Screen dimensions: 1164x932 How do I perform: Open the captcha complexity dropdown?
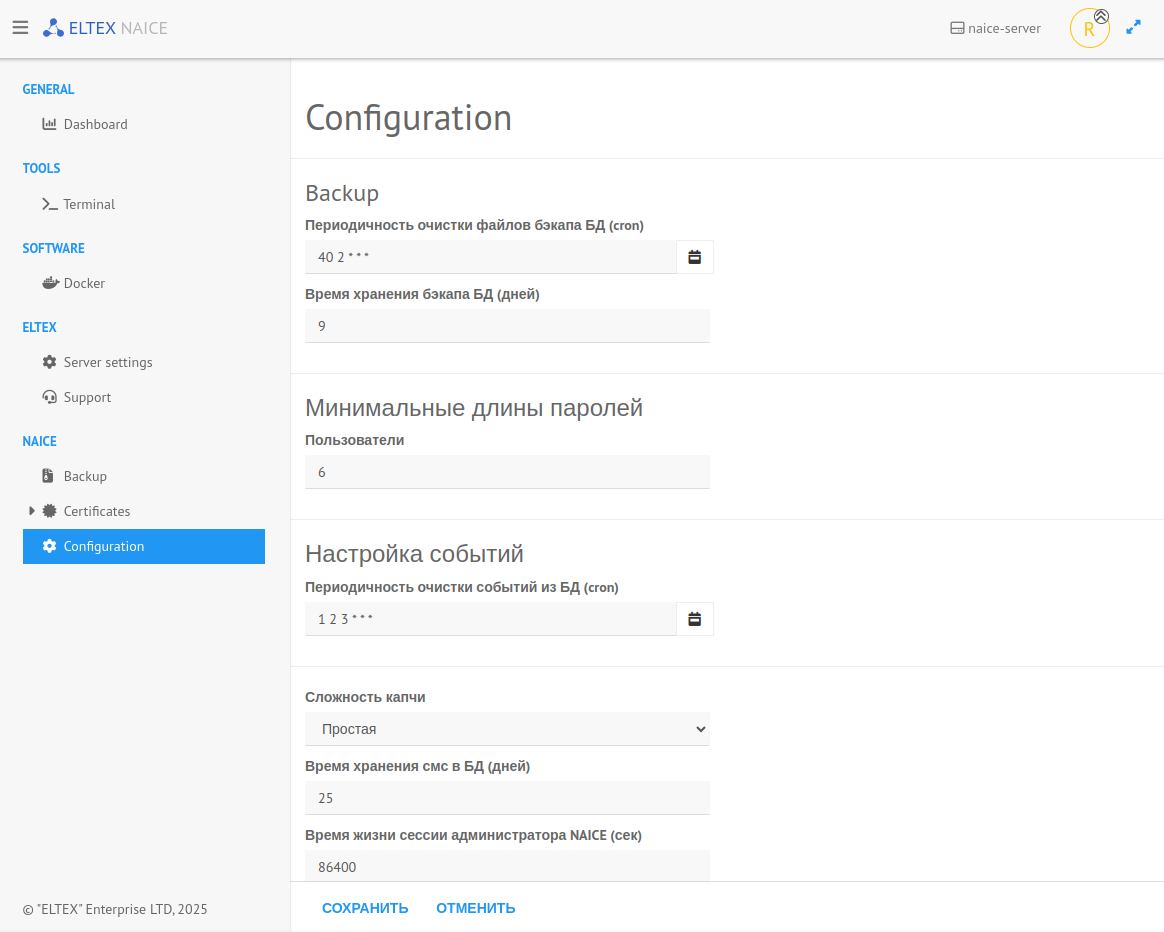click(507, 729)
